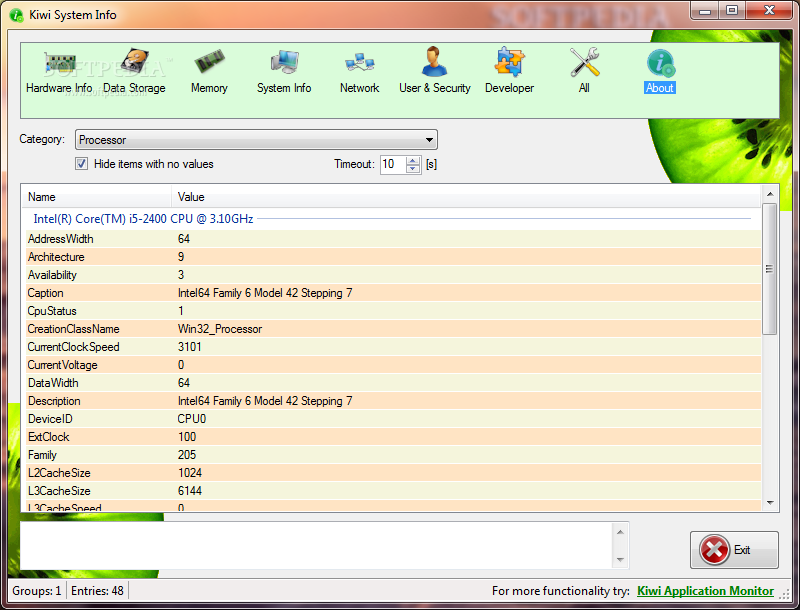The width and height of the screenshot is (800, 610).
Task: Select the L2CacheSize row
Action: click(393, 473)
